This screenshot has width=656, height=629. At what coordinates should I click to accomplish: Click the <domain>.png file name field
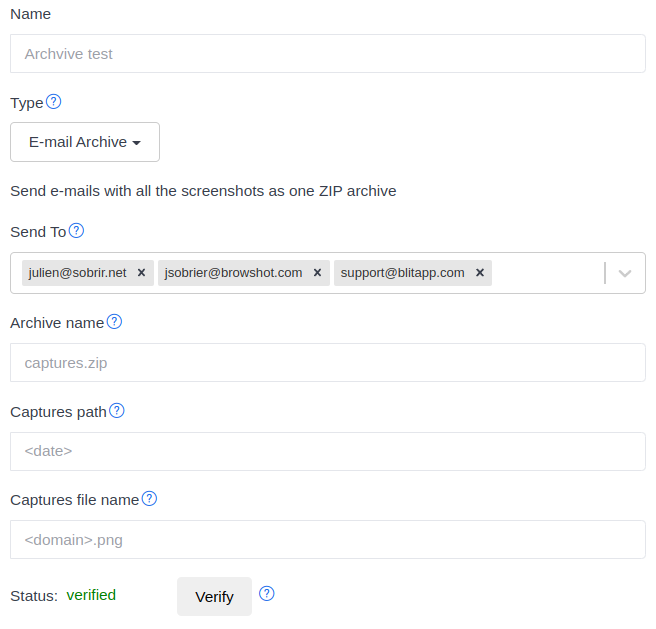328,540
